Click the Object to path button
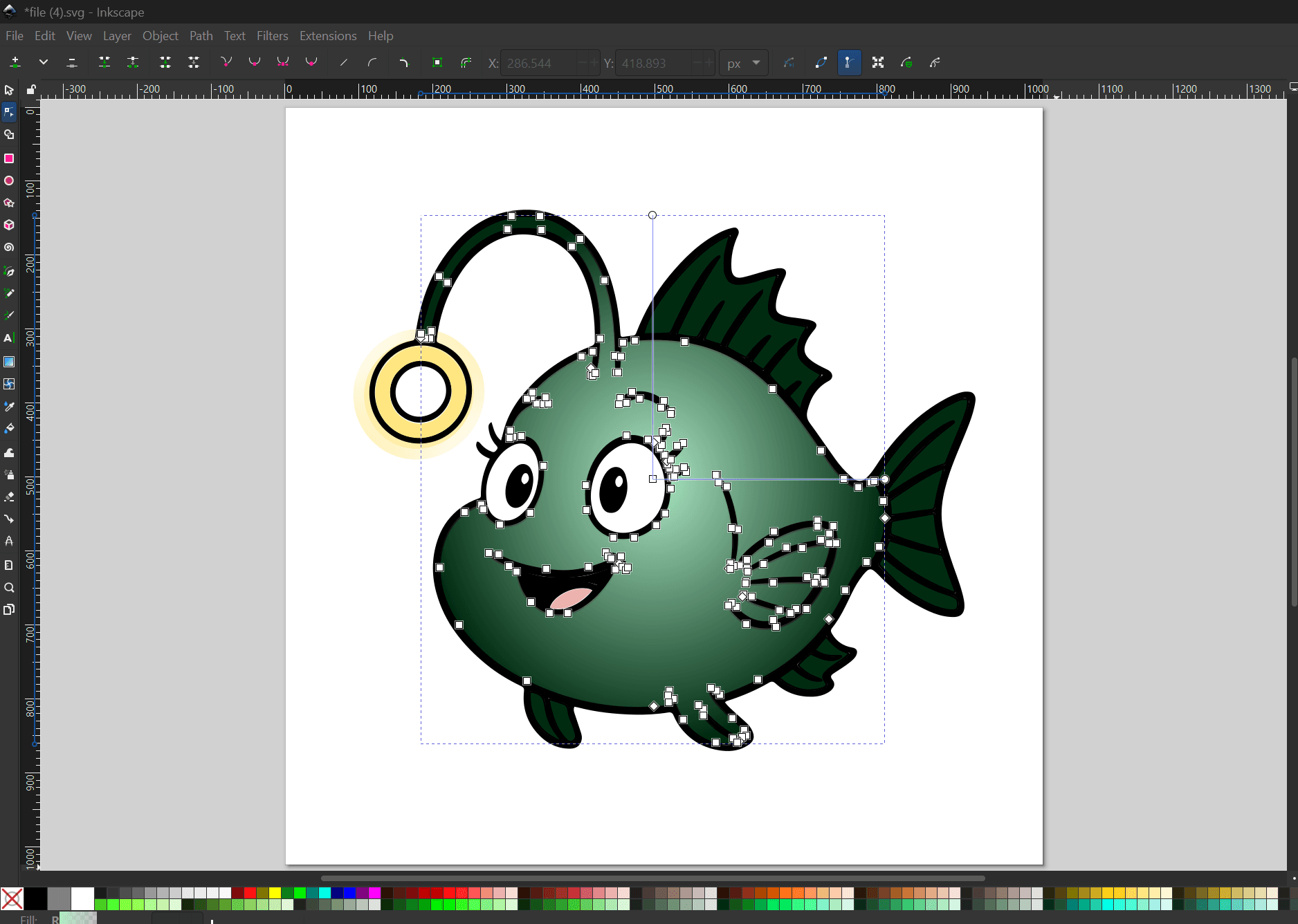The height and width of the screenshot is (924, 1298). [437, 63]
